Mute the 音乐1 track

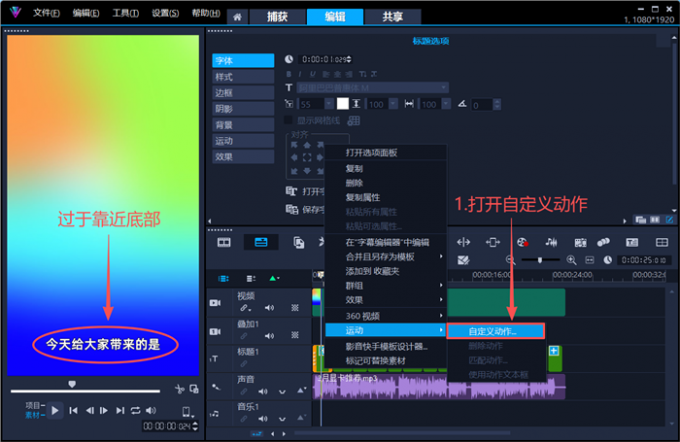pos(263,419)
